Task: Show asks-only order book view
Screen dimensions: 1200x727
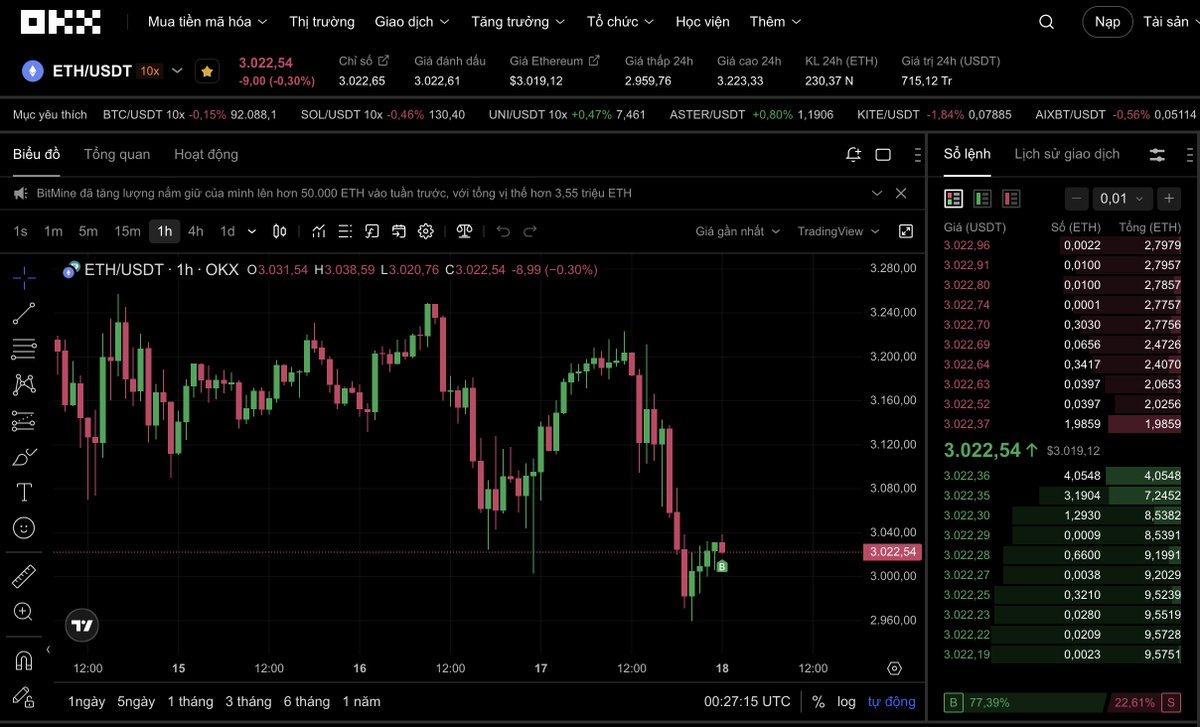Action: (1011, 198)
